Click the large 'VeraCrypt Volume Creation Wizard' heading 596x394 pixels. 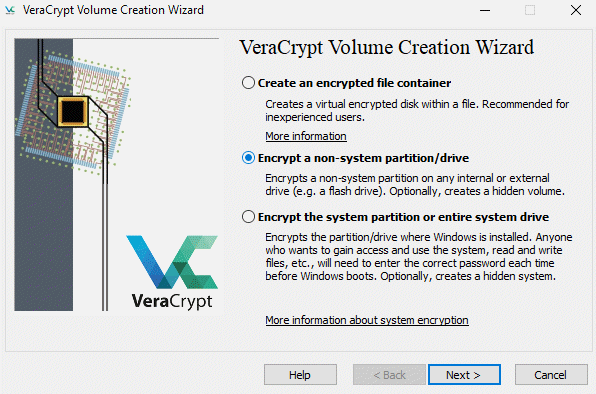(387, 48)
